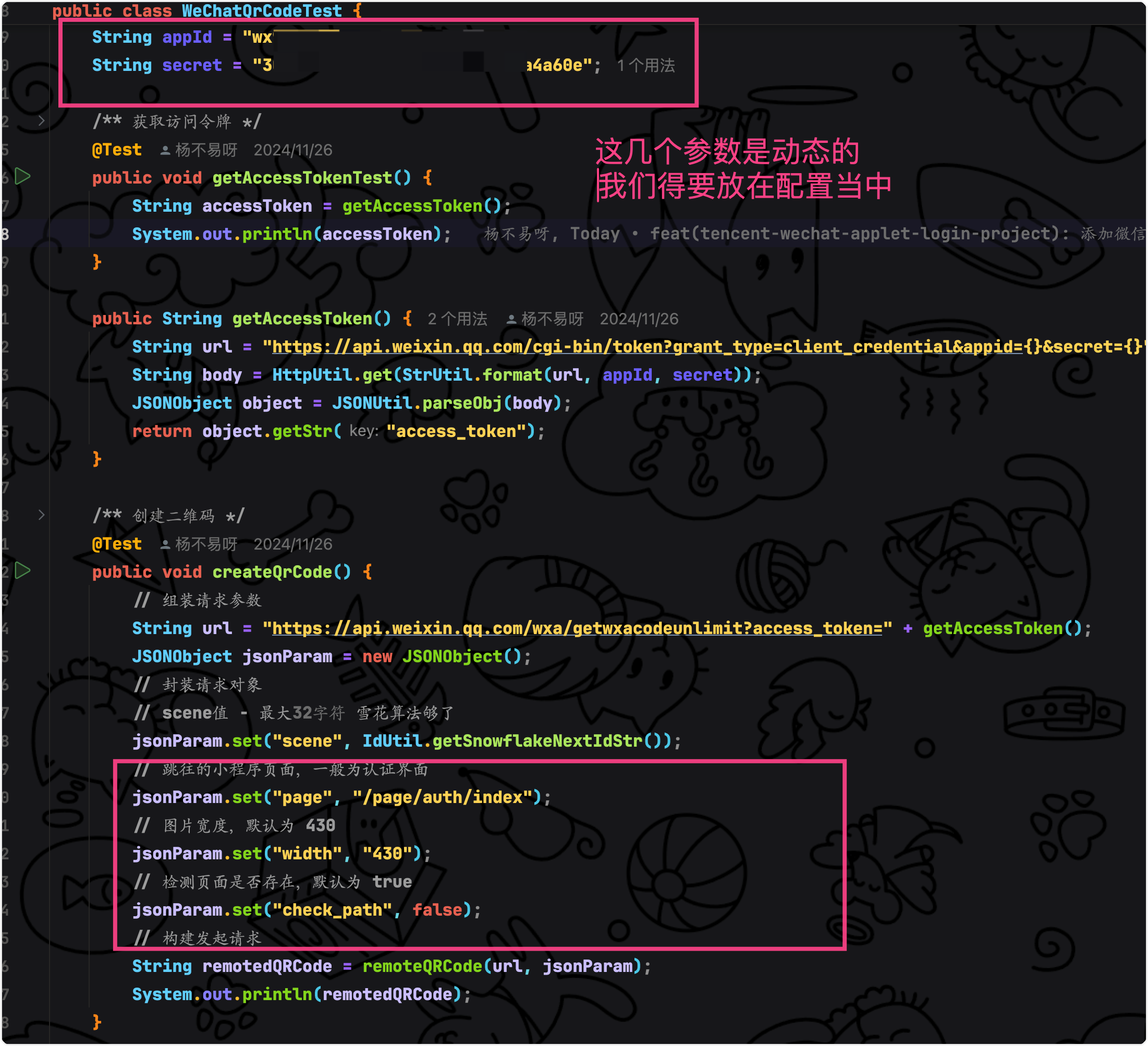Expand the folded 创建二维码 doc comment
The height and width of the screenshot is (1046, 1148).
[41, 515]
